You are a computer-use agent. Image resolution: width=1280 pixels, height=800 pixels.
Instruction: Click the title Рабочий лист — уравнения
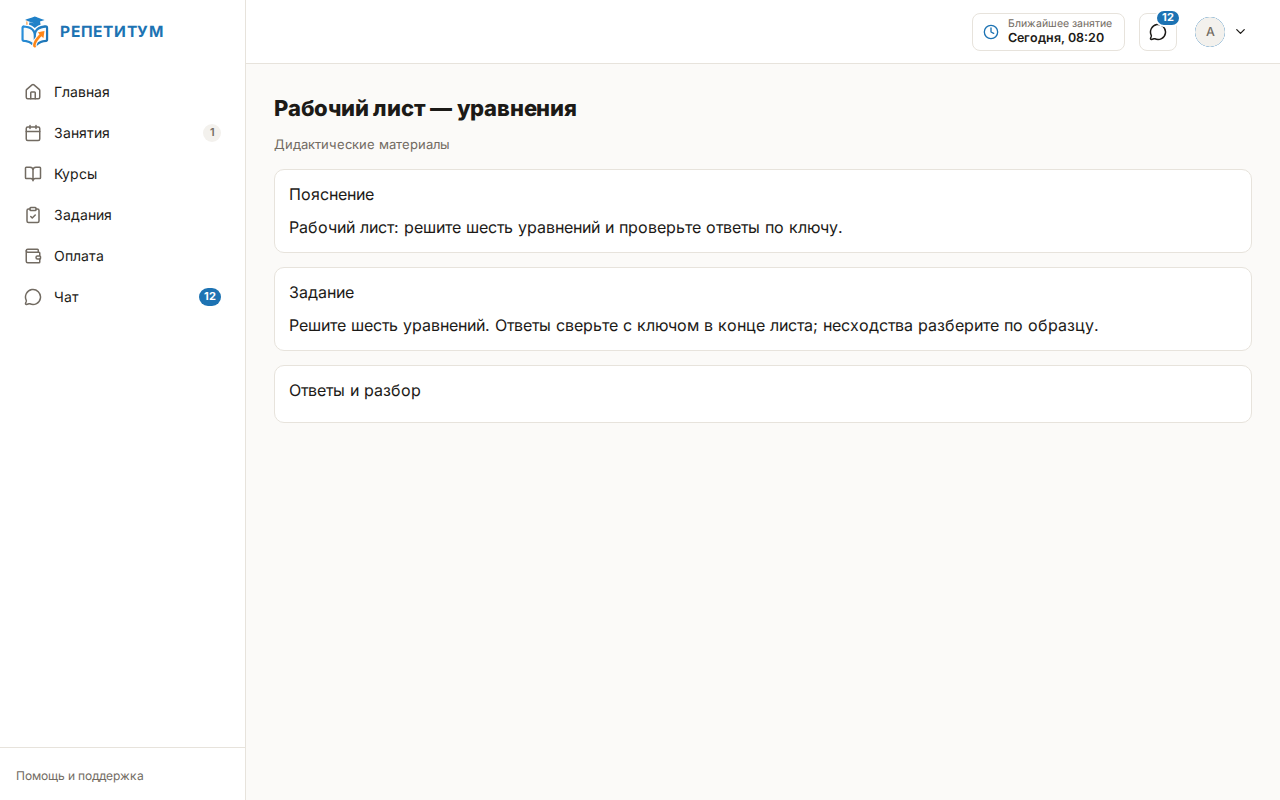click(x=425, y=109)
